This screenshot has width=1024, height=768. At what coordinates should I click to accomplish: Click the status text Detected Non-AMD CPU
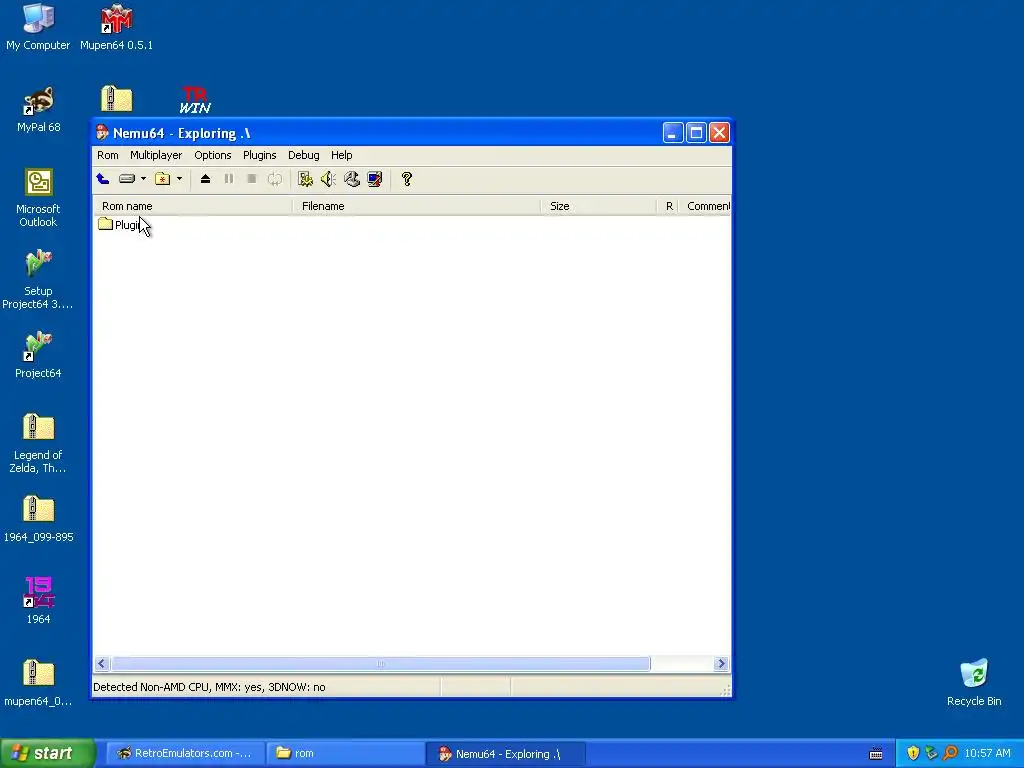(209, 687)
